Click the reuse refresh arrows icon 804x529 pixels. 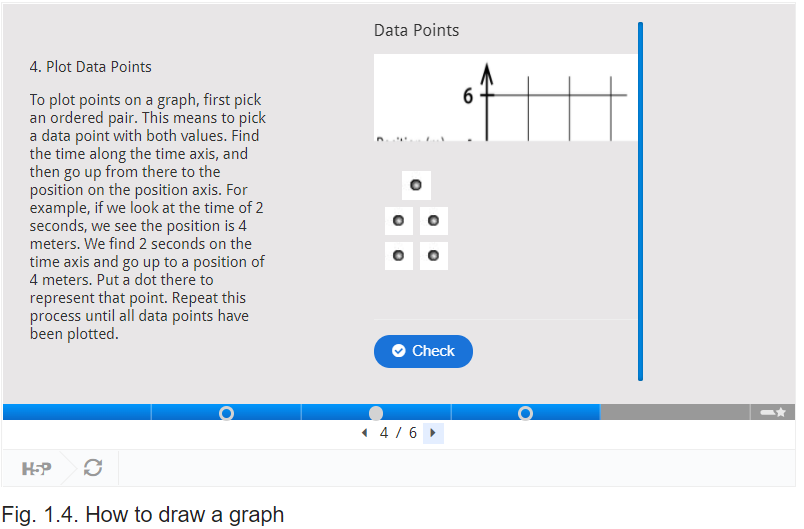click(93, 467)
